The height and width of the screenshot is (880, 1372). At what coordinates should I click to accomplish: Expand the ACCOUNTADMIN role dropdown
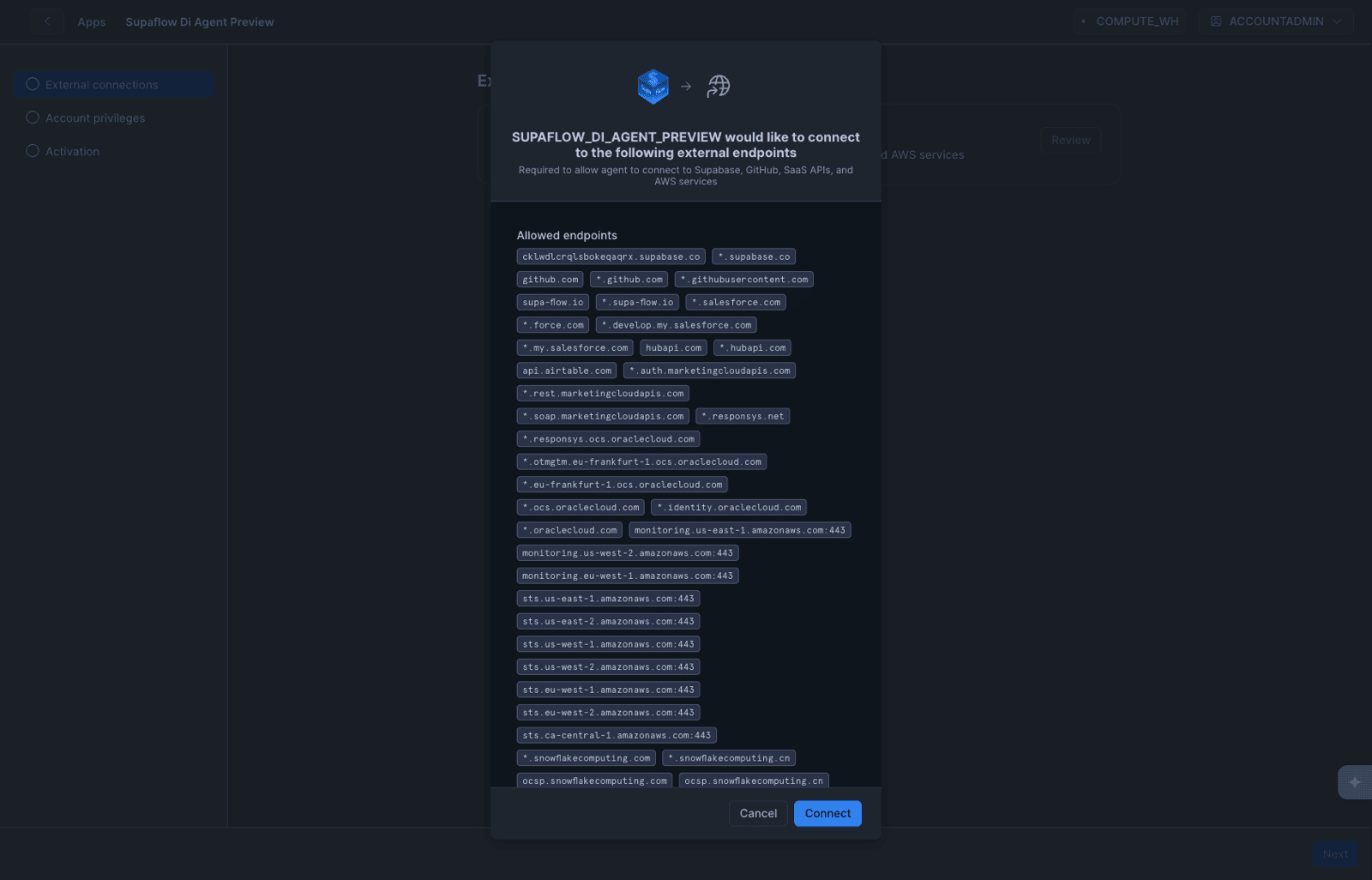pyautogui.click(x=1276, y=21)
